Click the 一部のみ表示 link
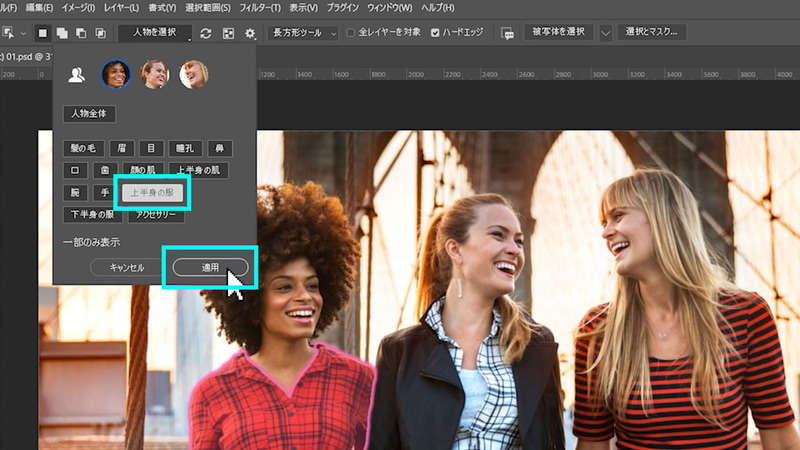The height and width of the screenshot is (450, 800). [x=91, y=242]
